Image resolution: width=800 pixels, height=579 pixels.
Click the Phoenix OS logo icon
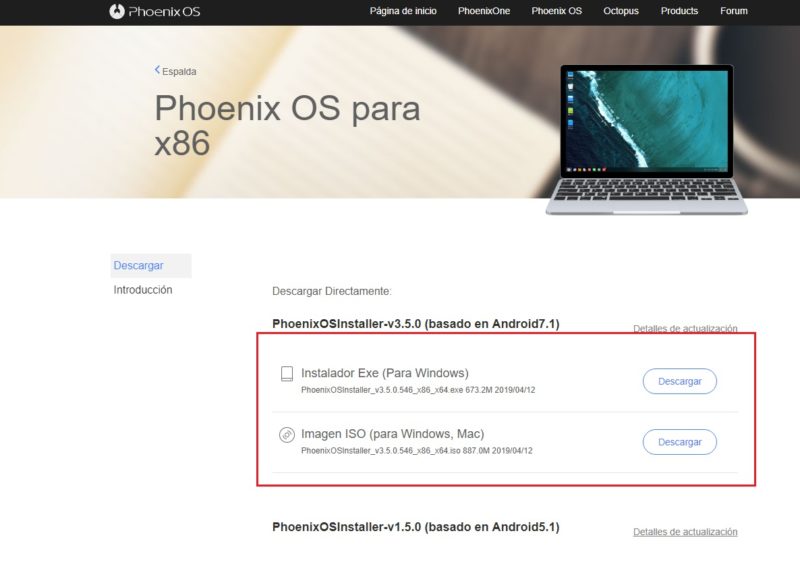117,11
